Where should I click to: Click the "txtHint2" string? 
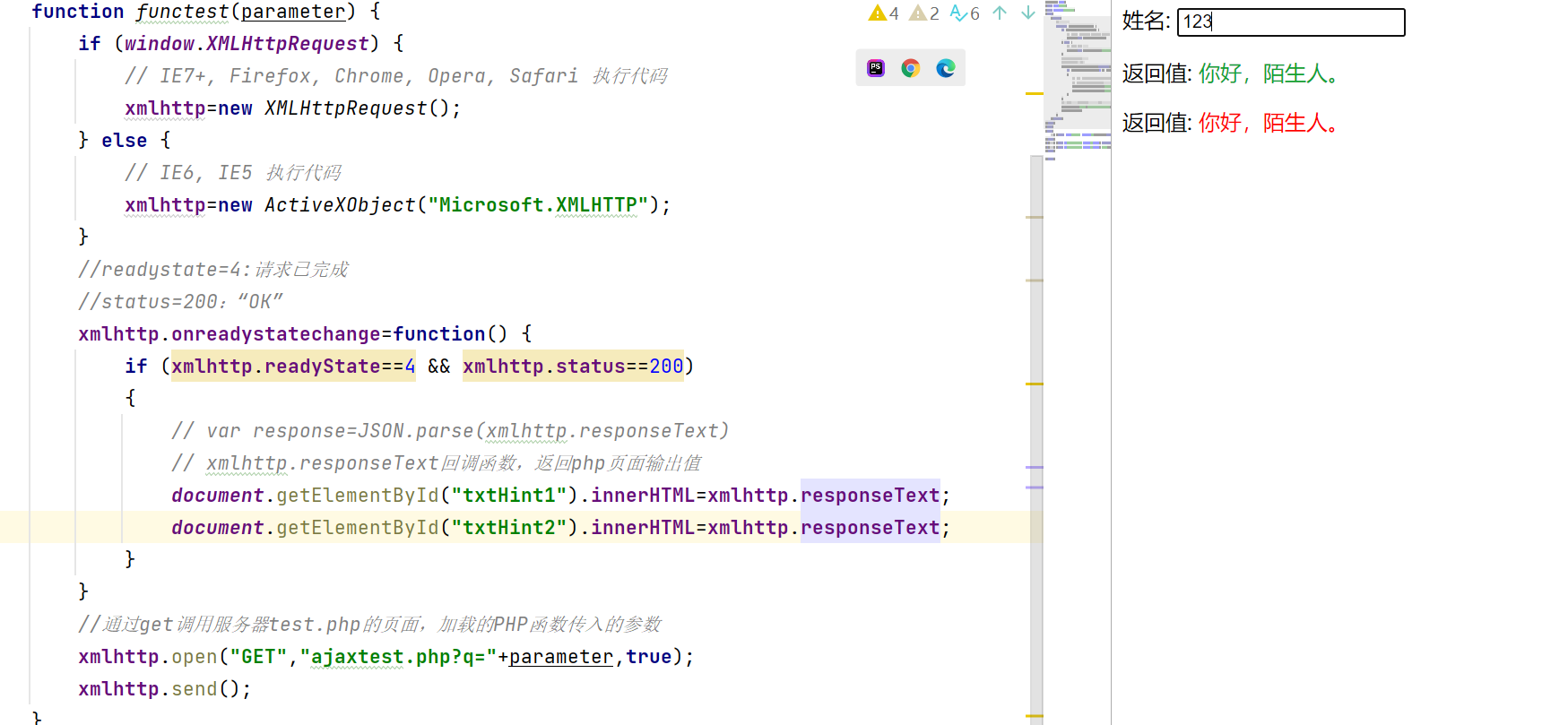[x=509, y=528]
